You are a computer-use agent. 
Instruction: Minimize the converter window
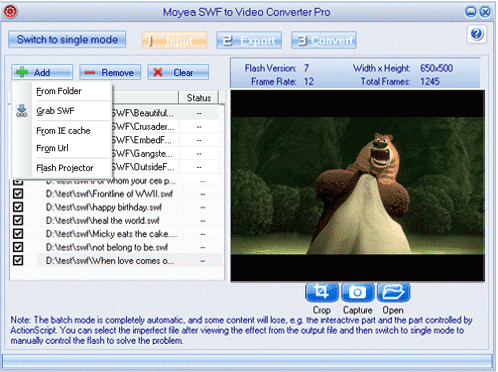pos(471,12)
